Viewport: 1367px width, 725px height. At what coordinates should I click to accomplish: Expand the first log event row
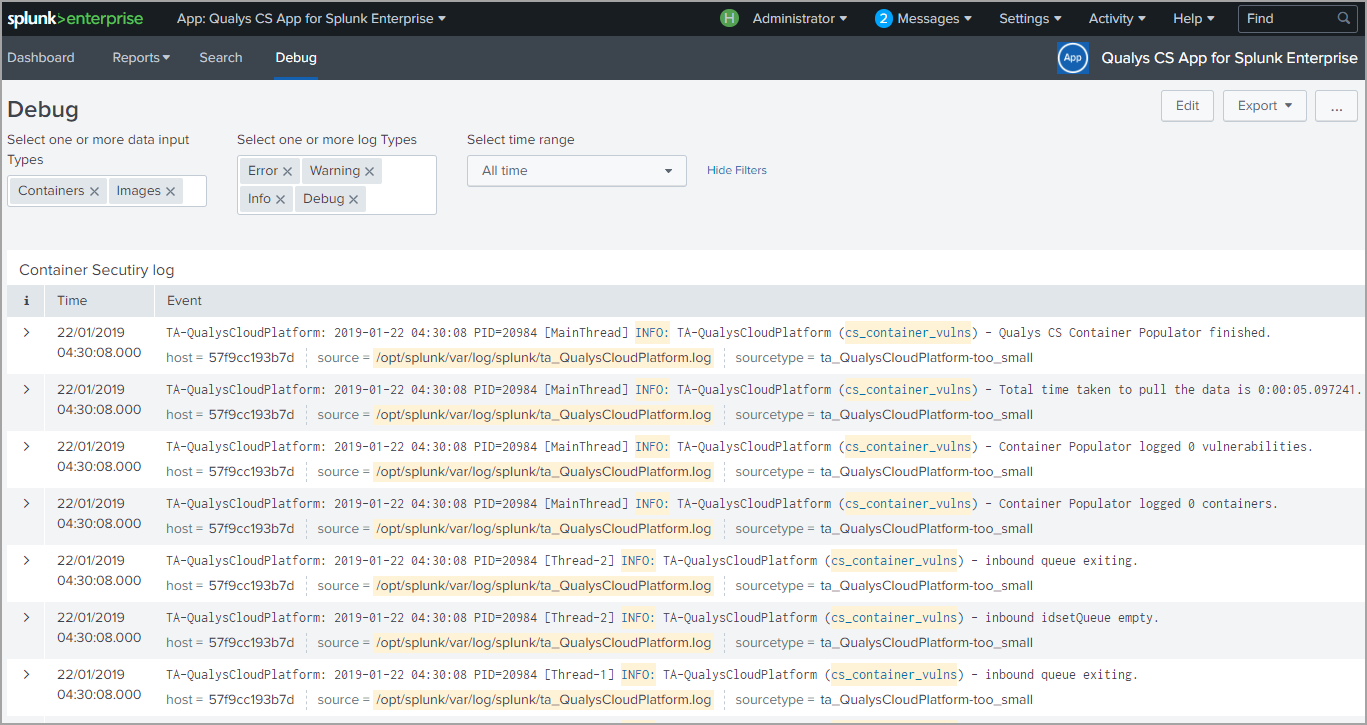[x=26, y=332]
